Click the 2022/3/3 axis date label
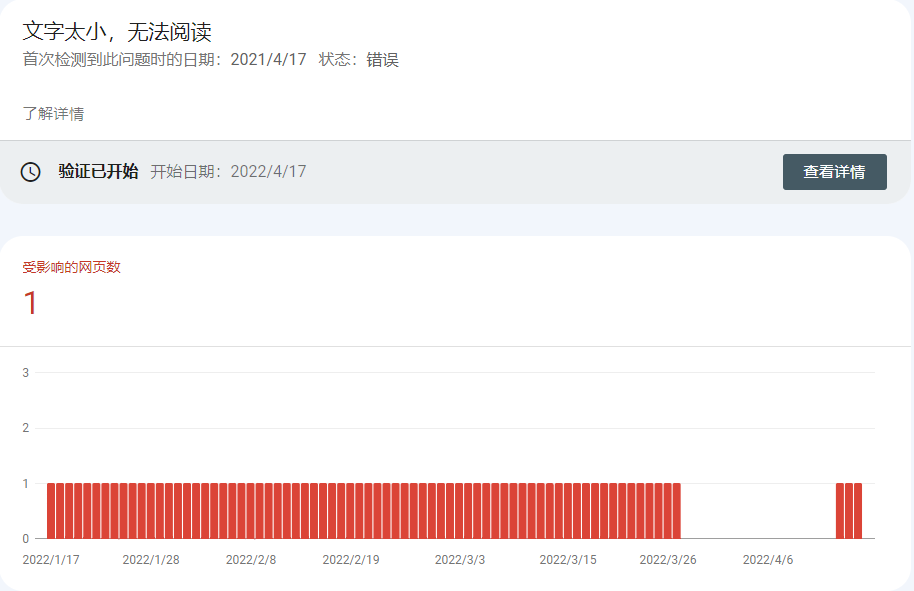914x591 pixels. coord(460,560)
